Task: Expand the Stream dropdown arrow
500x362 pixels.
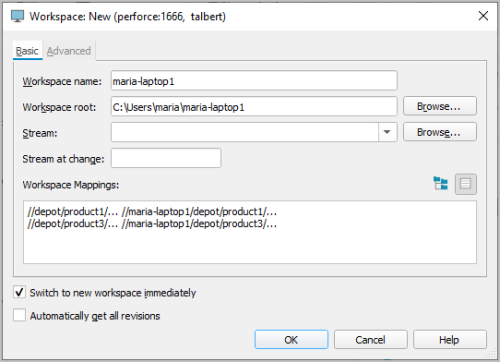Action: pyautogui.click(x=387, y=132)
